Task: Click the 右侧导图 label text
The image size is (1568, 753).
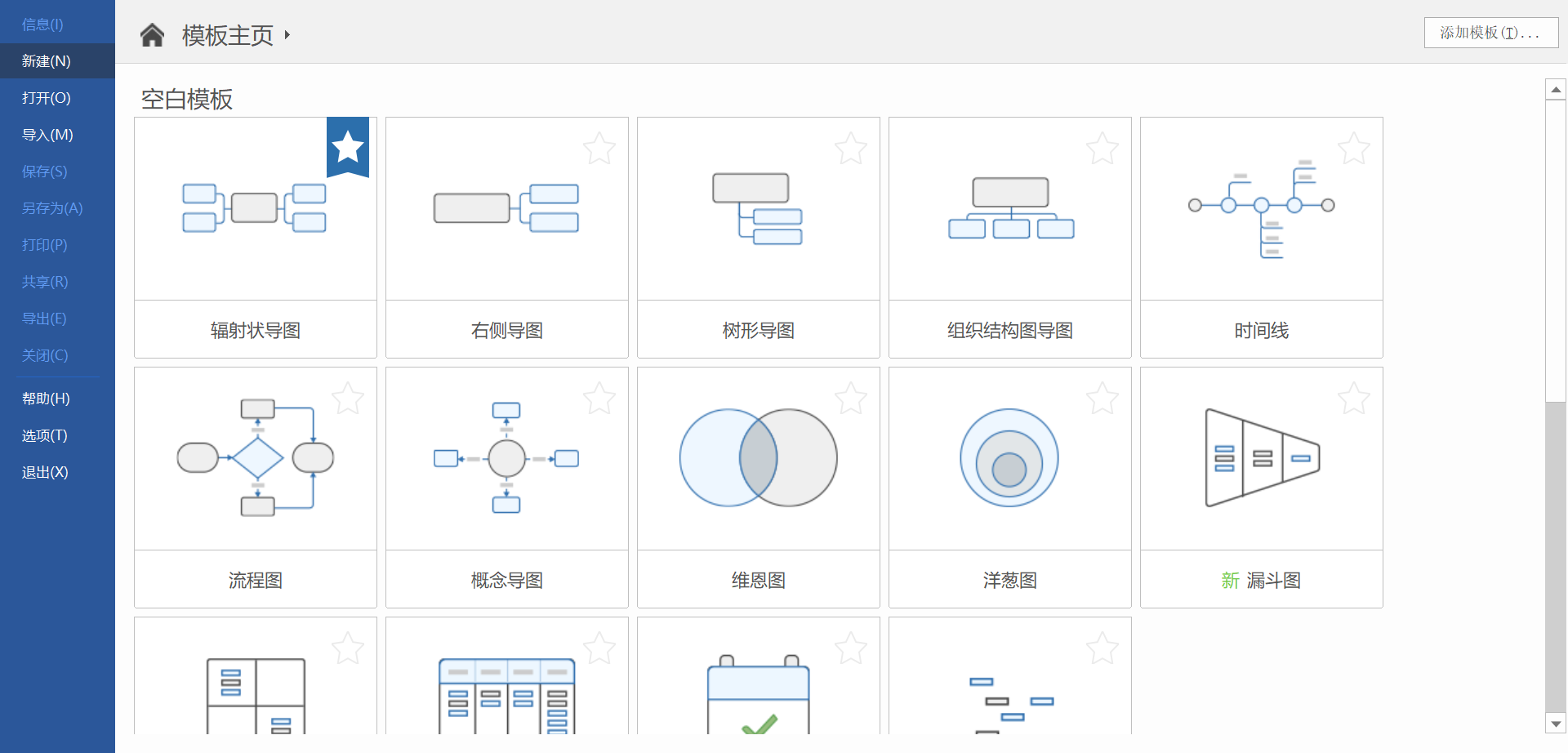Action: coord(507,330)
